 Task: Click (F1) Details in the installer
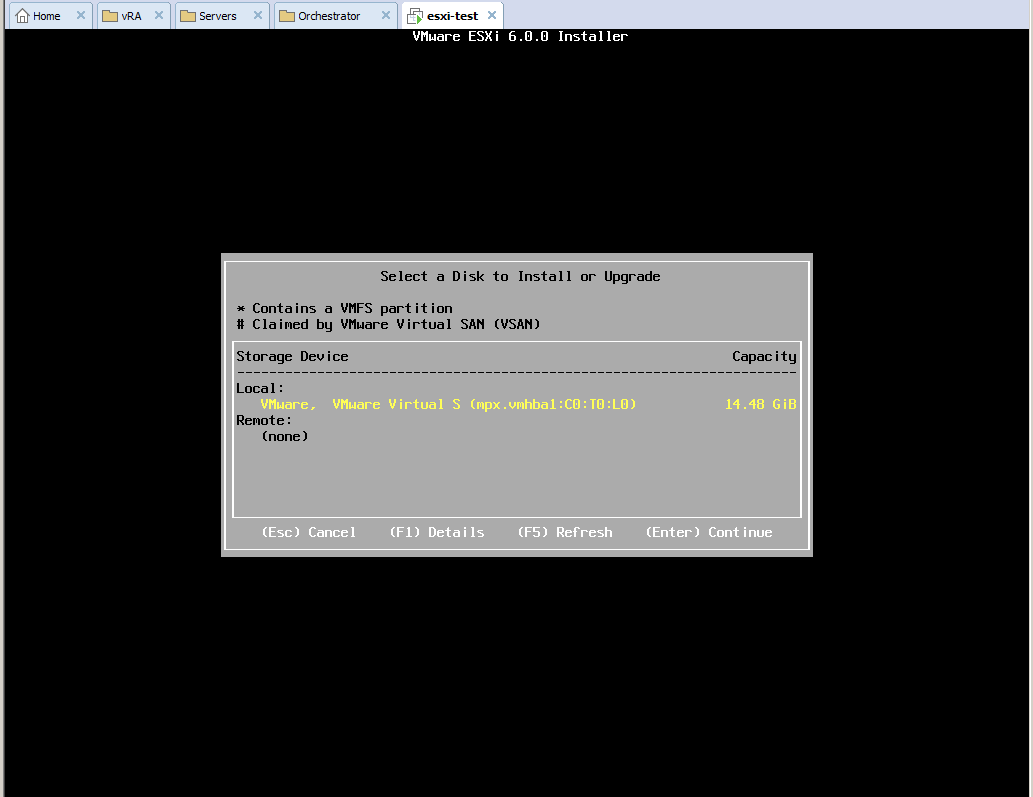(x=437, y=532)
